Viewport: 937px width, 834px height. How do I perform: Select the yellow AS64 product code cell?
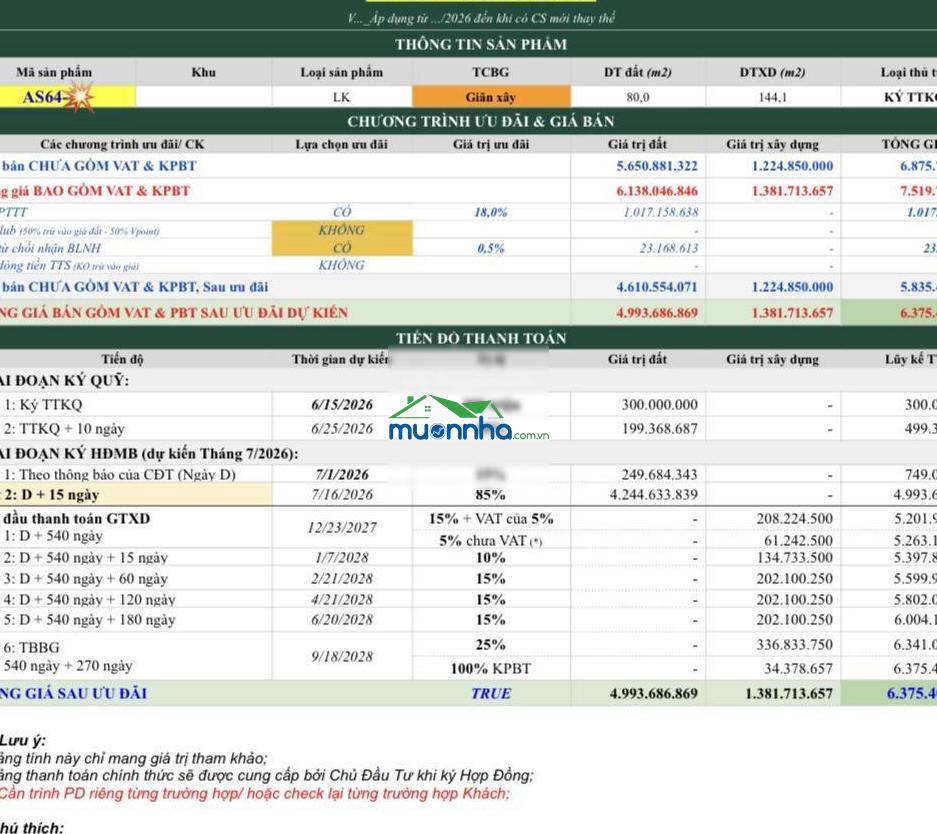[x=68, y=97]
